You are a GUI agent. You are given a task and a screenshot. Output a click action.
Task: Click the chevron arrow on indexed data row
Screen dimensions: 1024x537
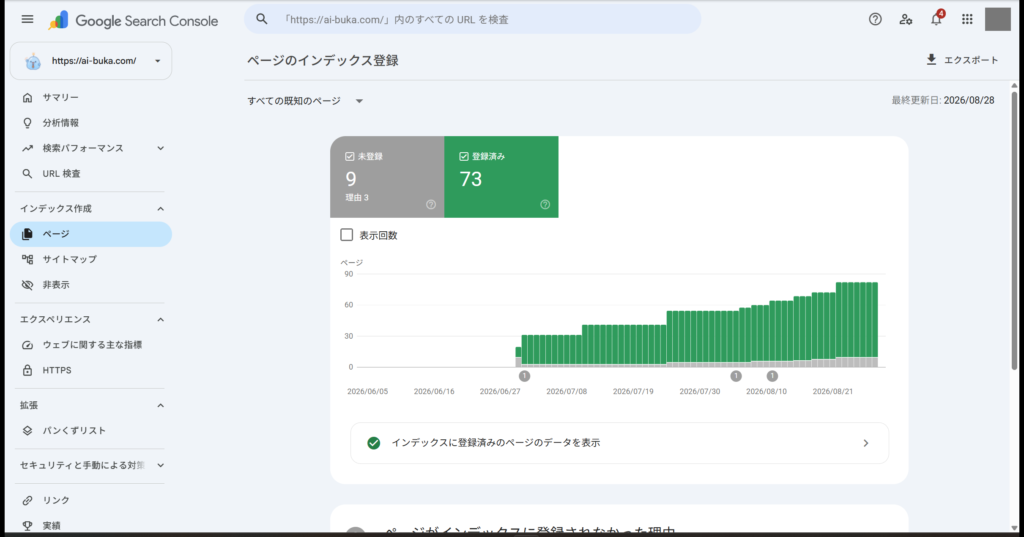[866, 443]
